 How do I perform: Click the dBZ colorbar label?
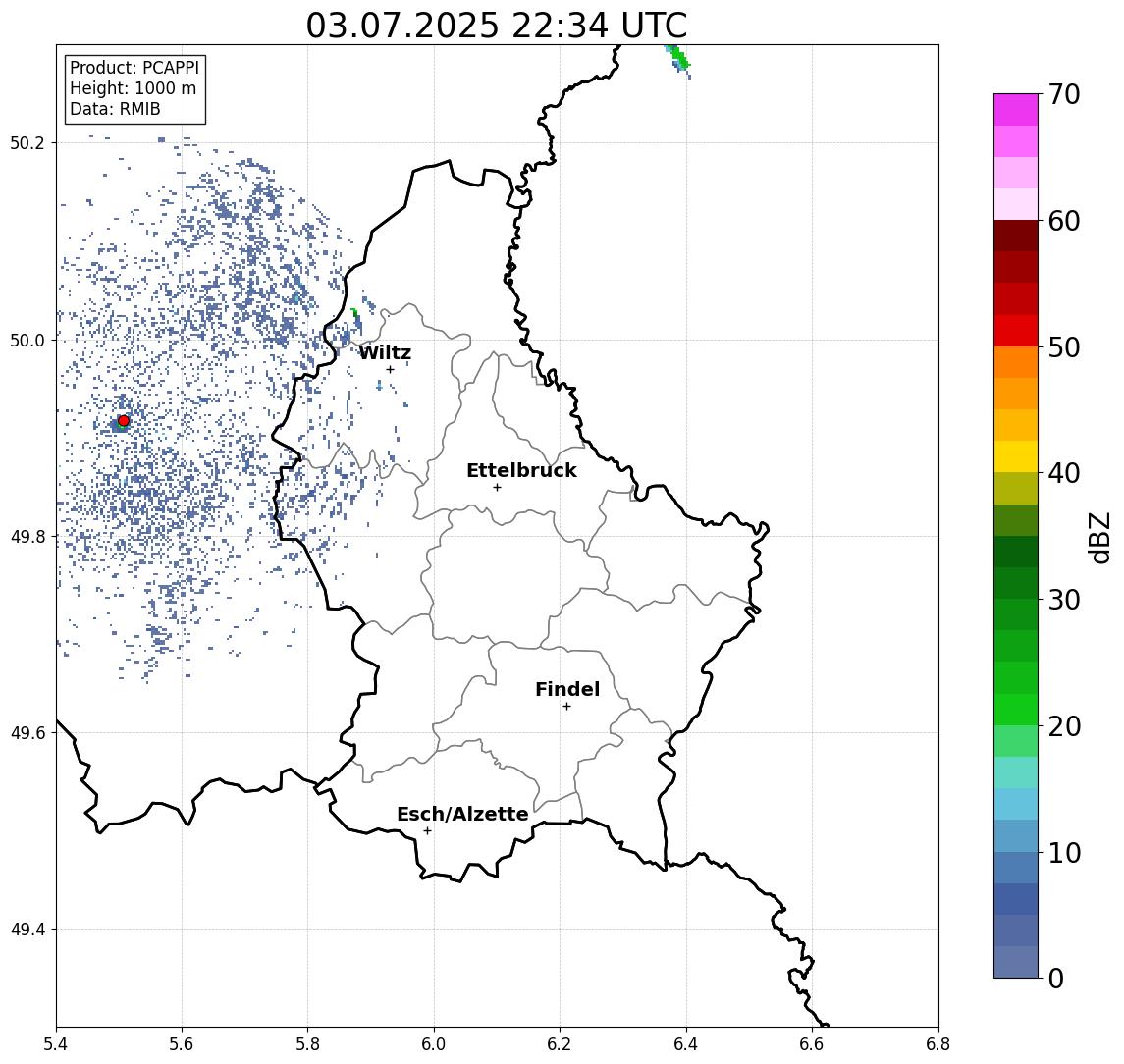pyautogui.click(x=1098, y=538)
